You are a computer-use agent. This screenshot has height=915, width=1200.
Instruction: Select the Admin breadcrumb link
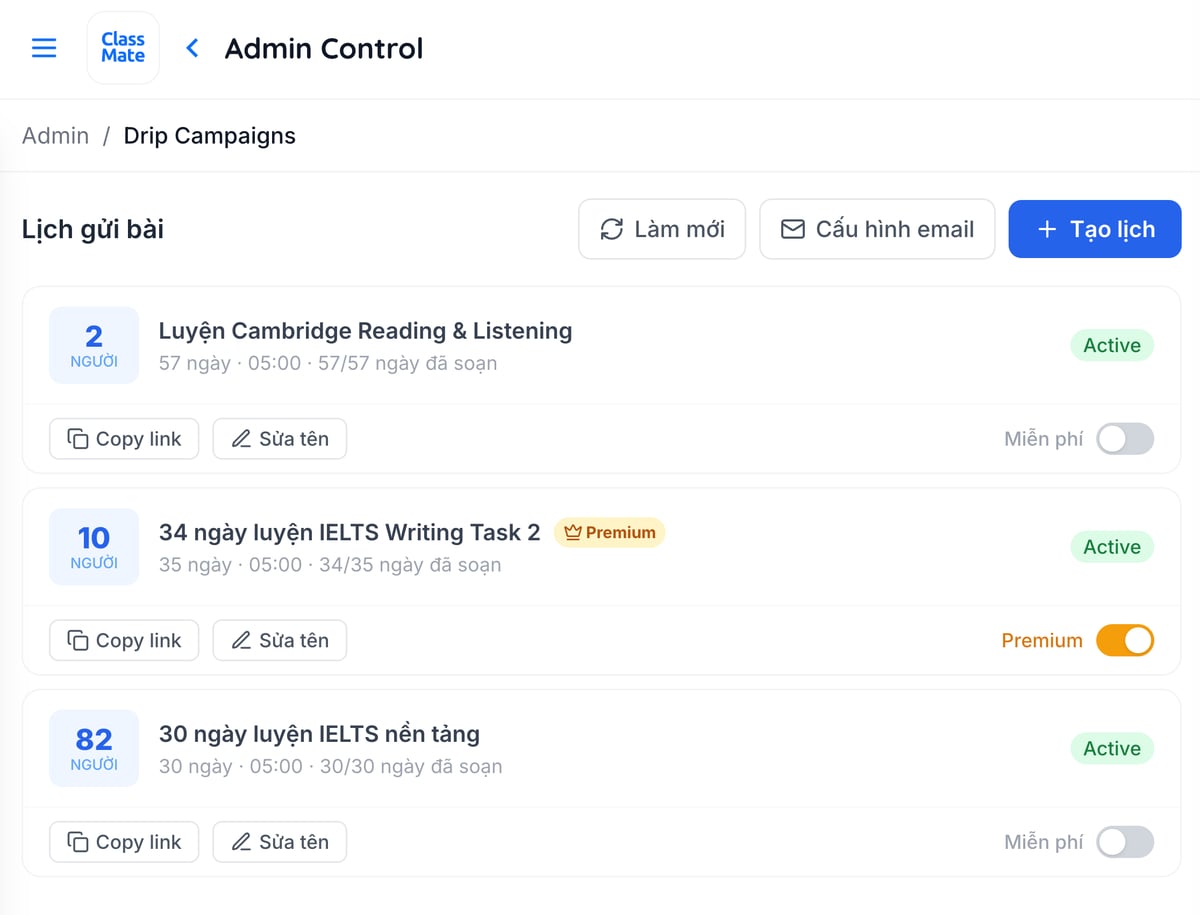point(55,135)
